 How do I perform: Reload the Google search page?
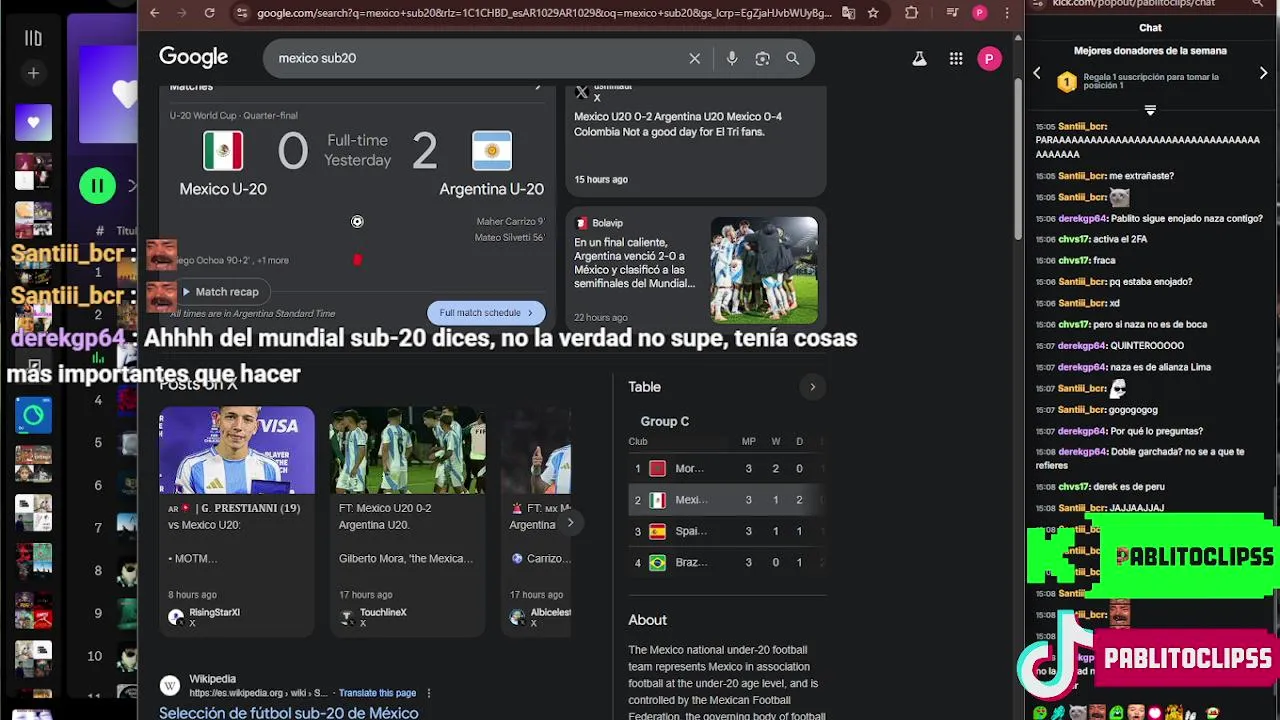209,13
